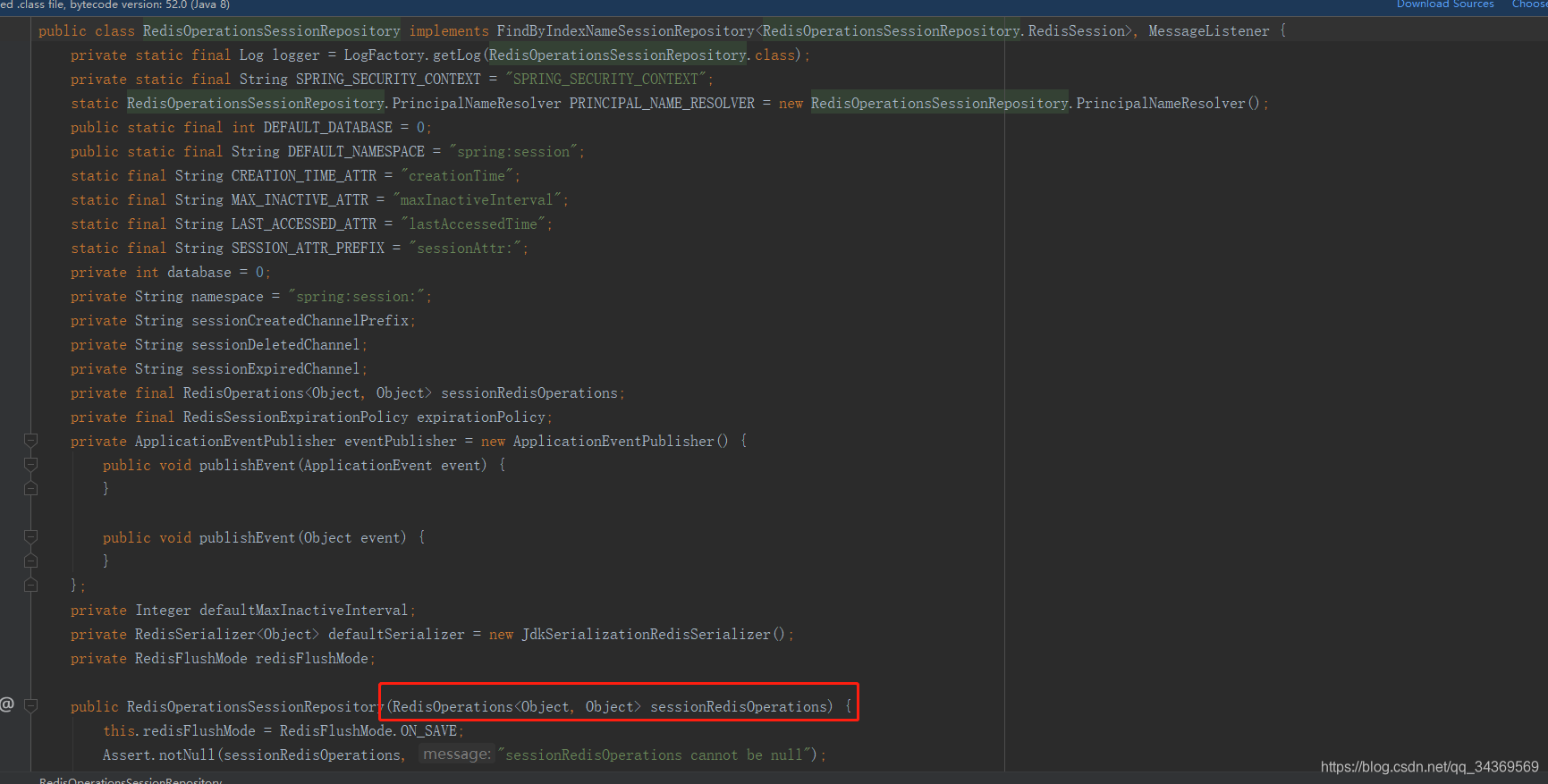This screenshot has width=1548, height=784.
Task: Click the LogFactory.getLog call
Action: click(412, 55)
